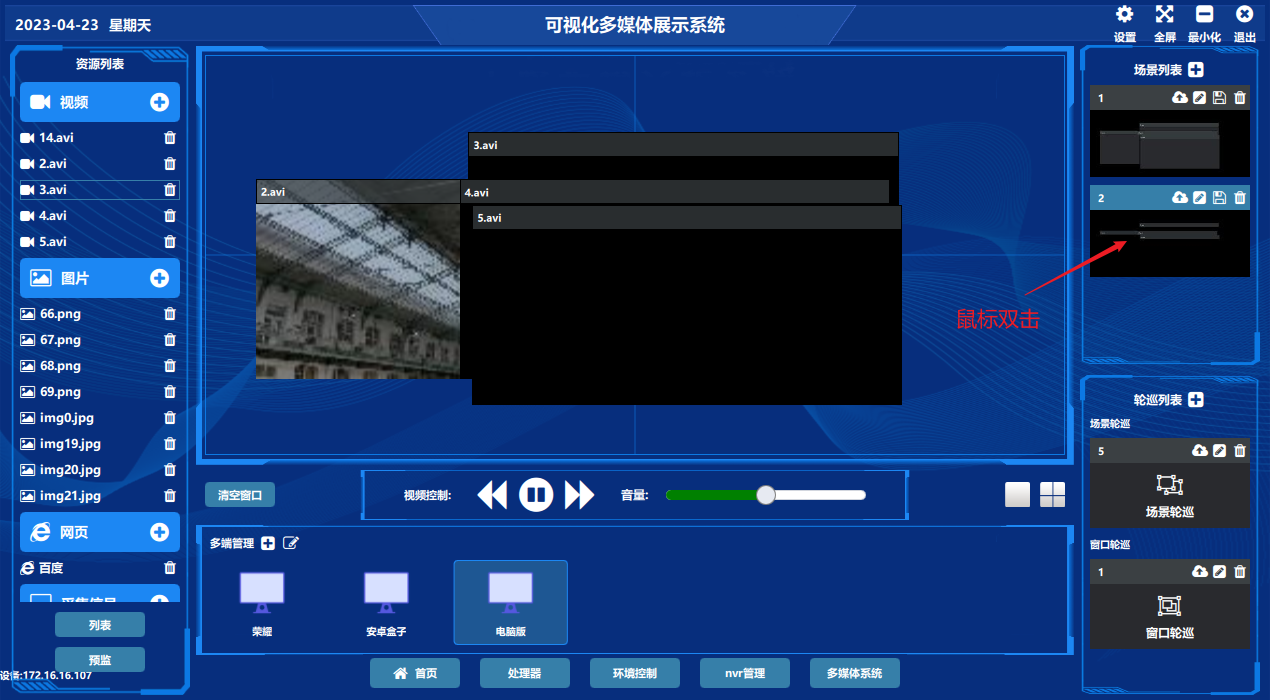
Task: Upload scene 1 with its cloud icon
Action: 1180,98
